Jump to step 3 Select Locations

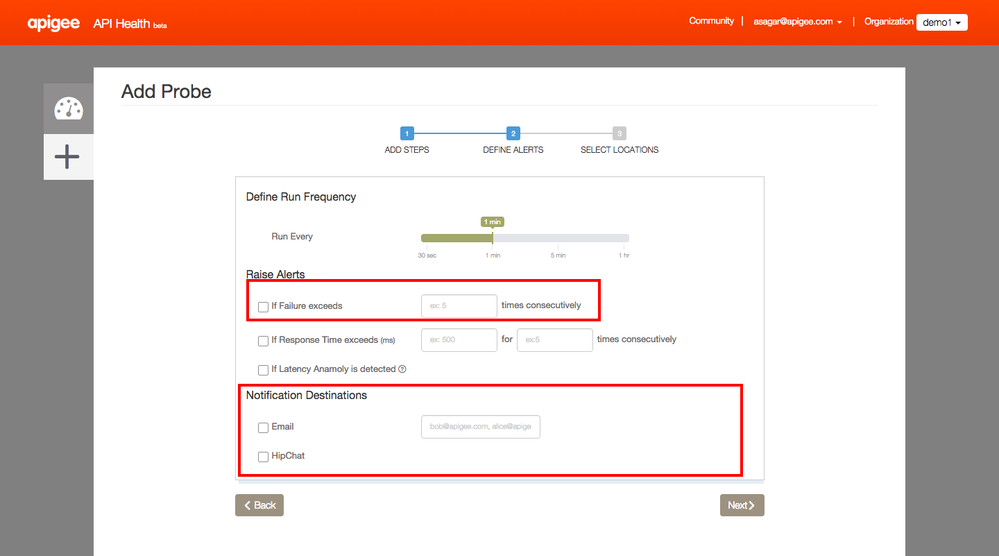point(619,133)
